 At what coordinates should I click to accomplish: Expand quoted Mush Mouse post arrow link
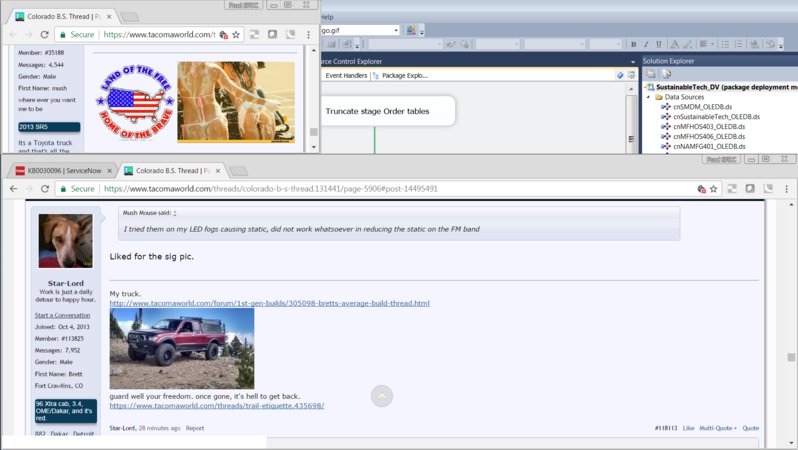(x=175, y=213)
